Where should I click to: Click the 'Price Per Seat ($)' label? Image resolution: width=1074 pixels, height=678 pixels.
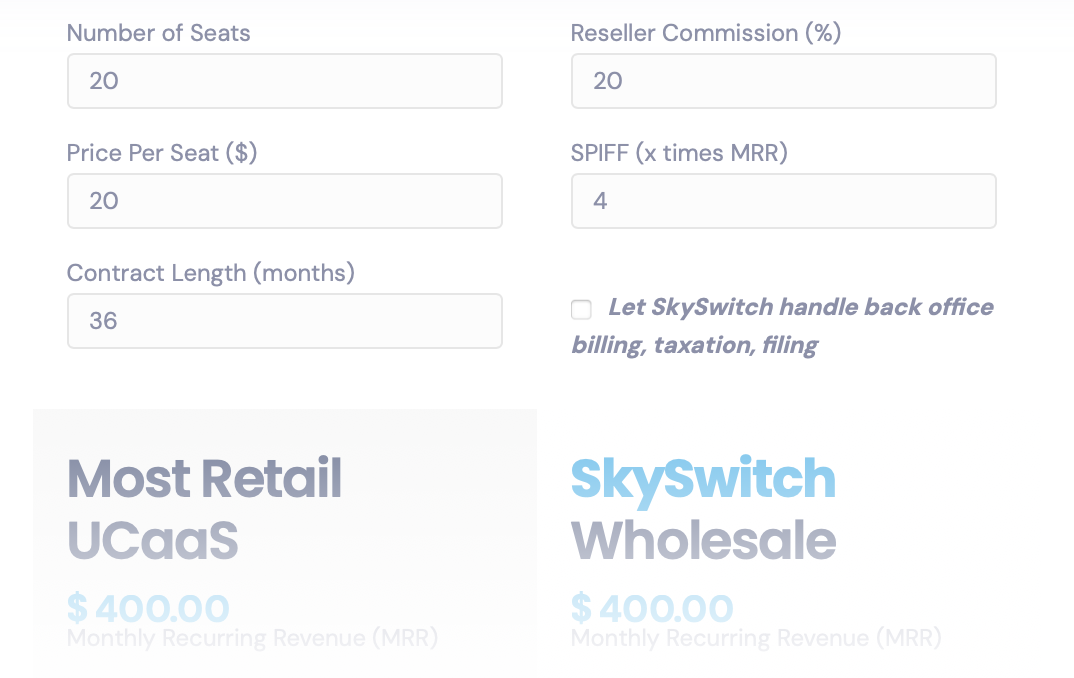point(162,153)
